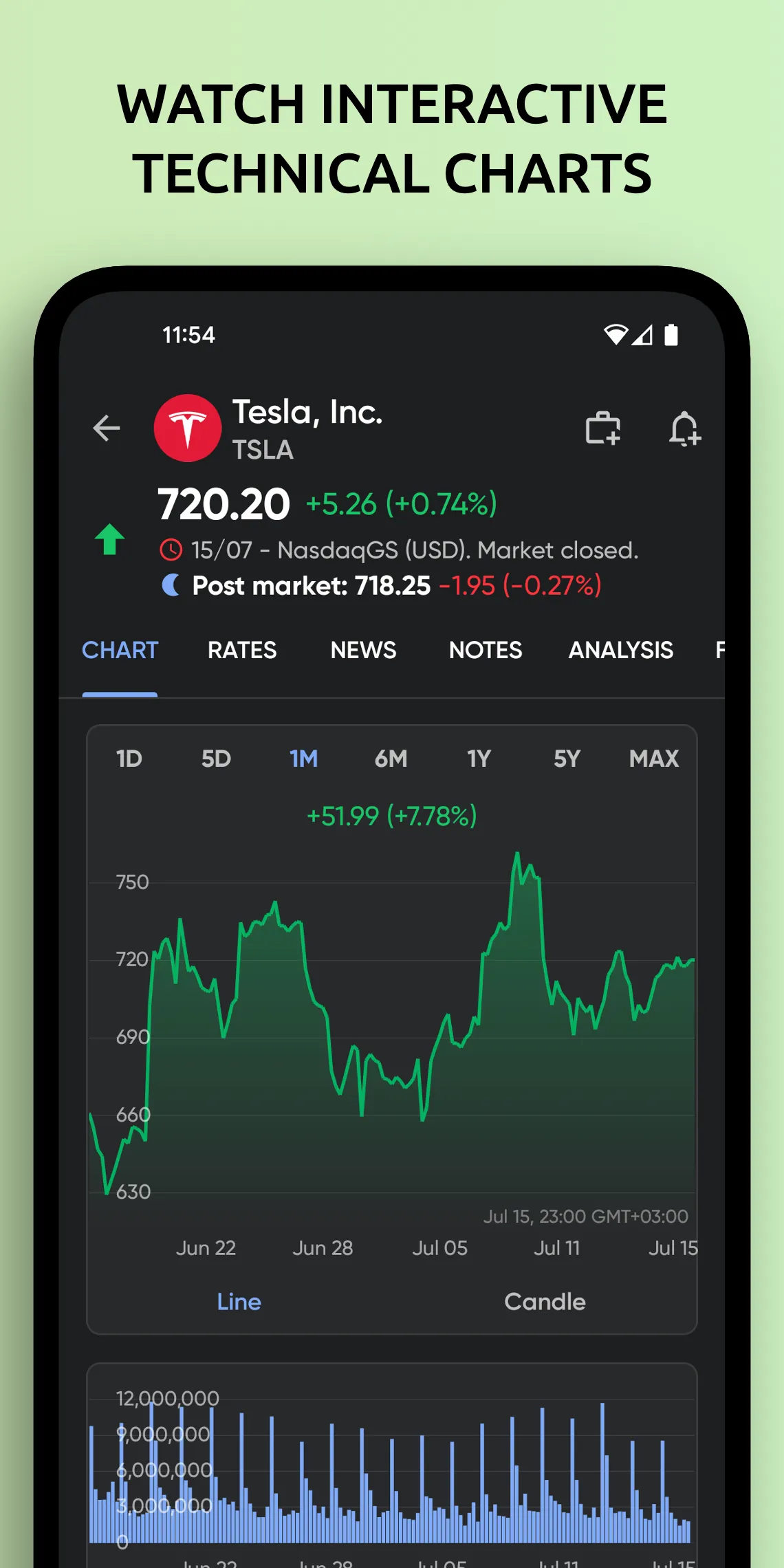Switch chart type to Candle

point(545,1301)
